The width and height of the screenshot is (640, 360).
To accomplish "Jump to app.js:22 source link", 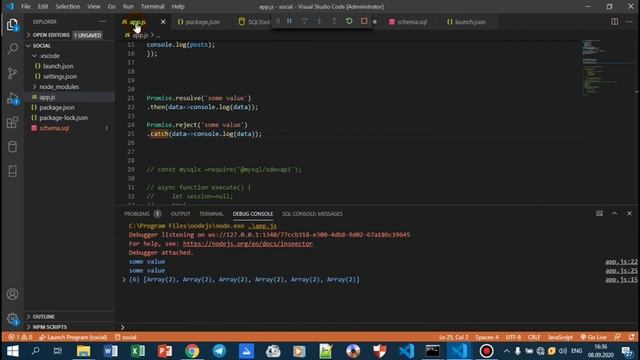I will tap(621, 262).
